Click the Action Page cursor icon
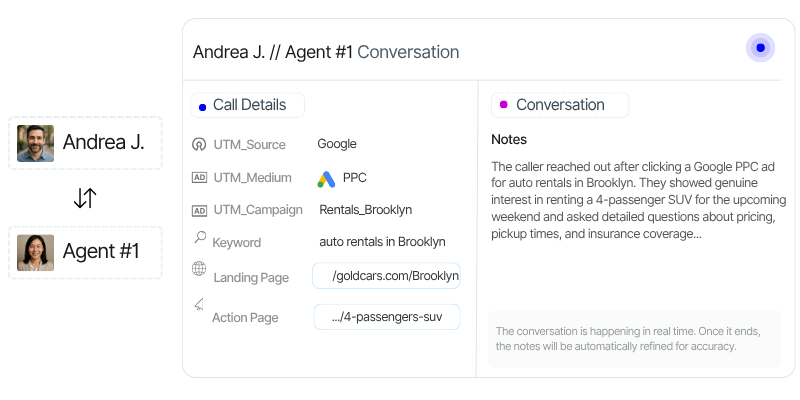This screenshot has width=800, height=400. [198, 304]
